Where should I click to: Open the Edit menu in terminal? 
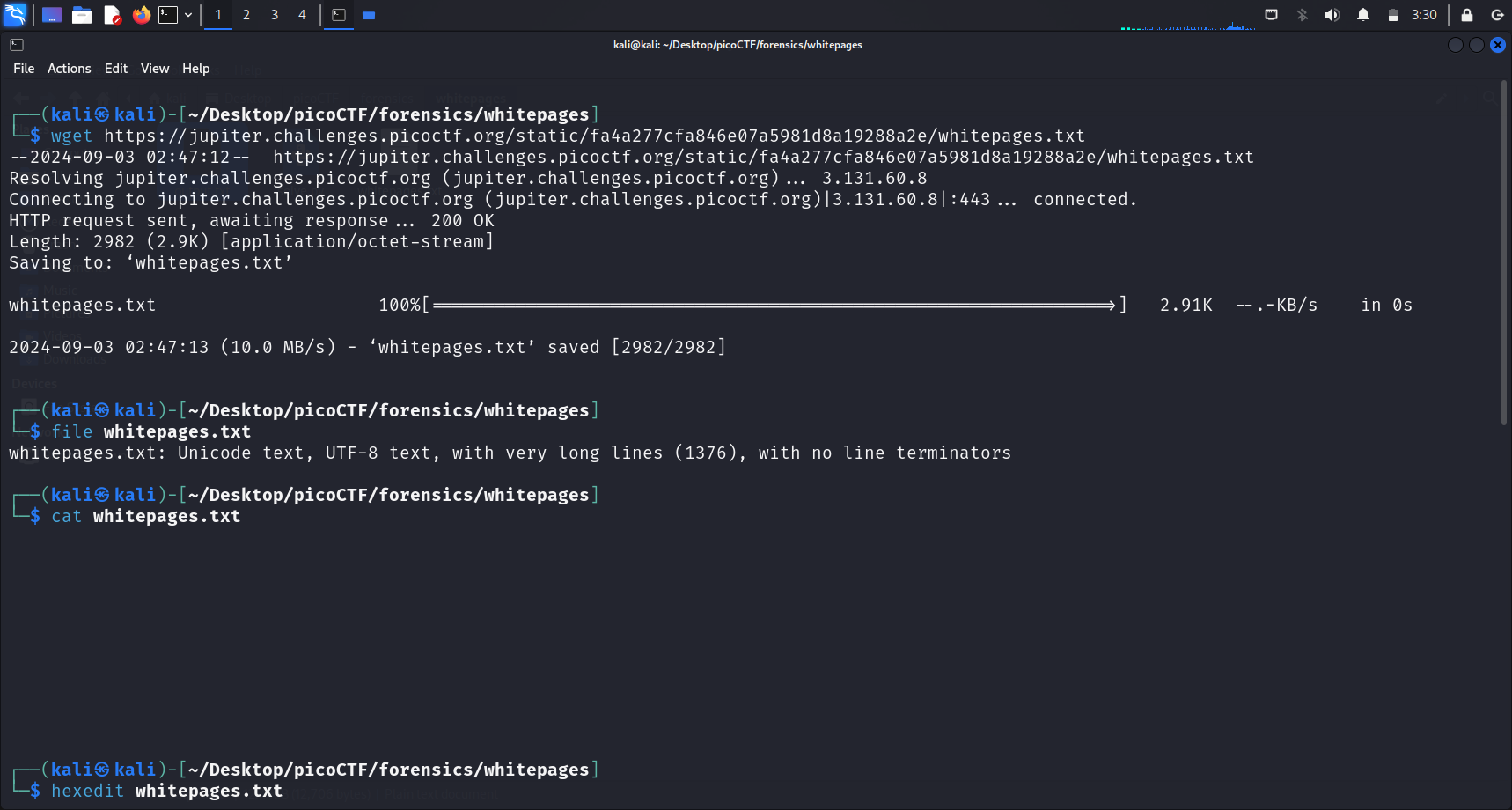(115, 69)
